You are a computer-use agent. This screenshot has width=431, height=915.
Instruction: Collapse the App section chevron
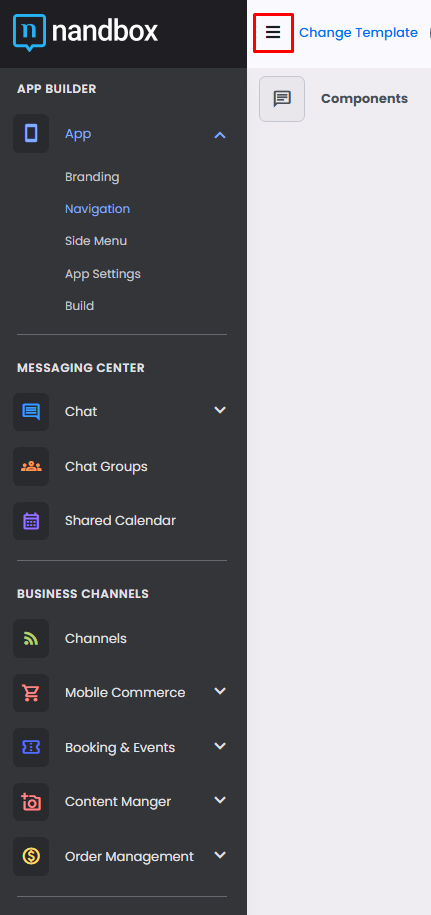pyautogui.click(x=220, y=135)
